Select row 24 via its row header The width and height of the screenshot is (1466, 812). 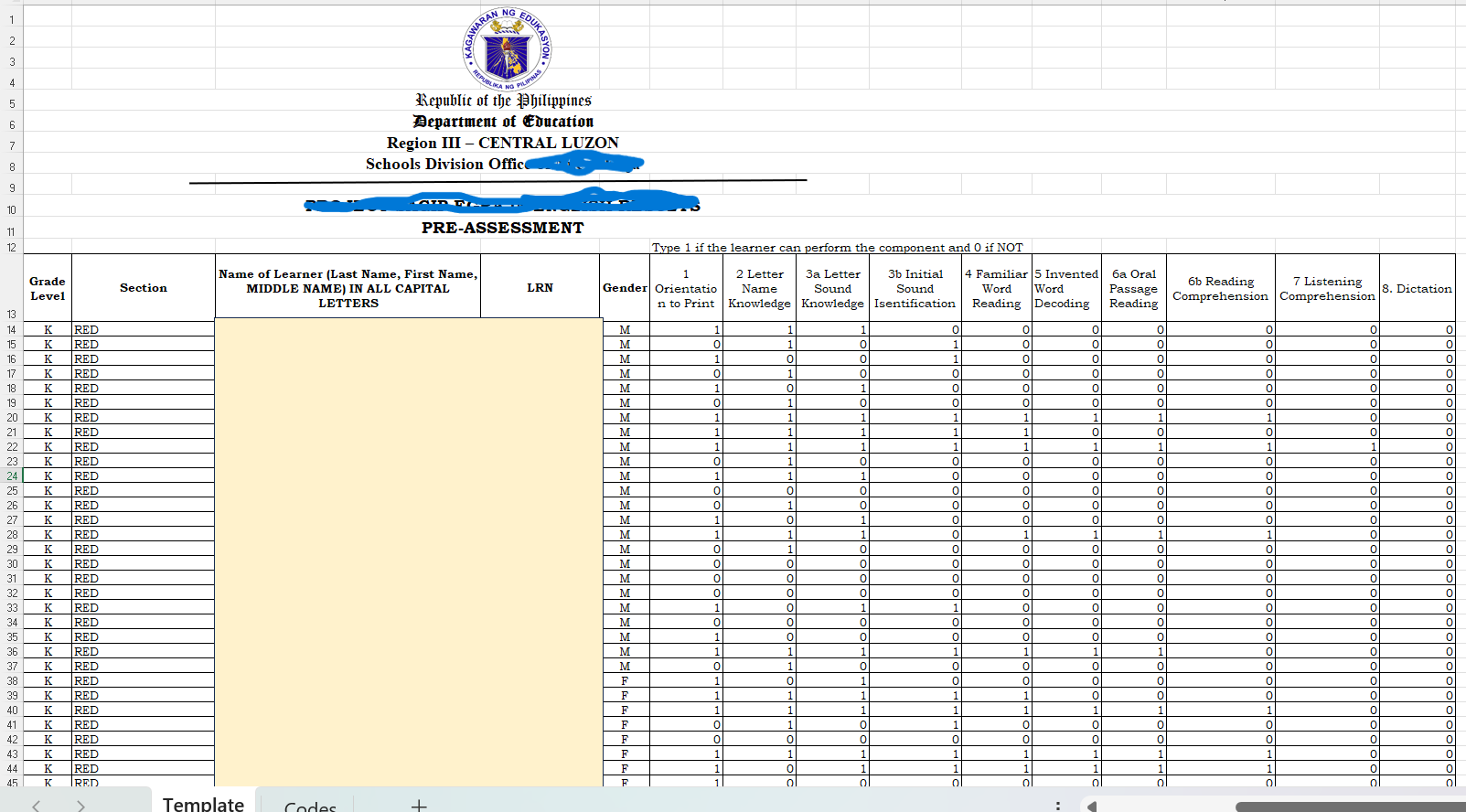point(12,475)
